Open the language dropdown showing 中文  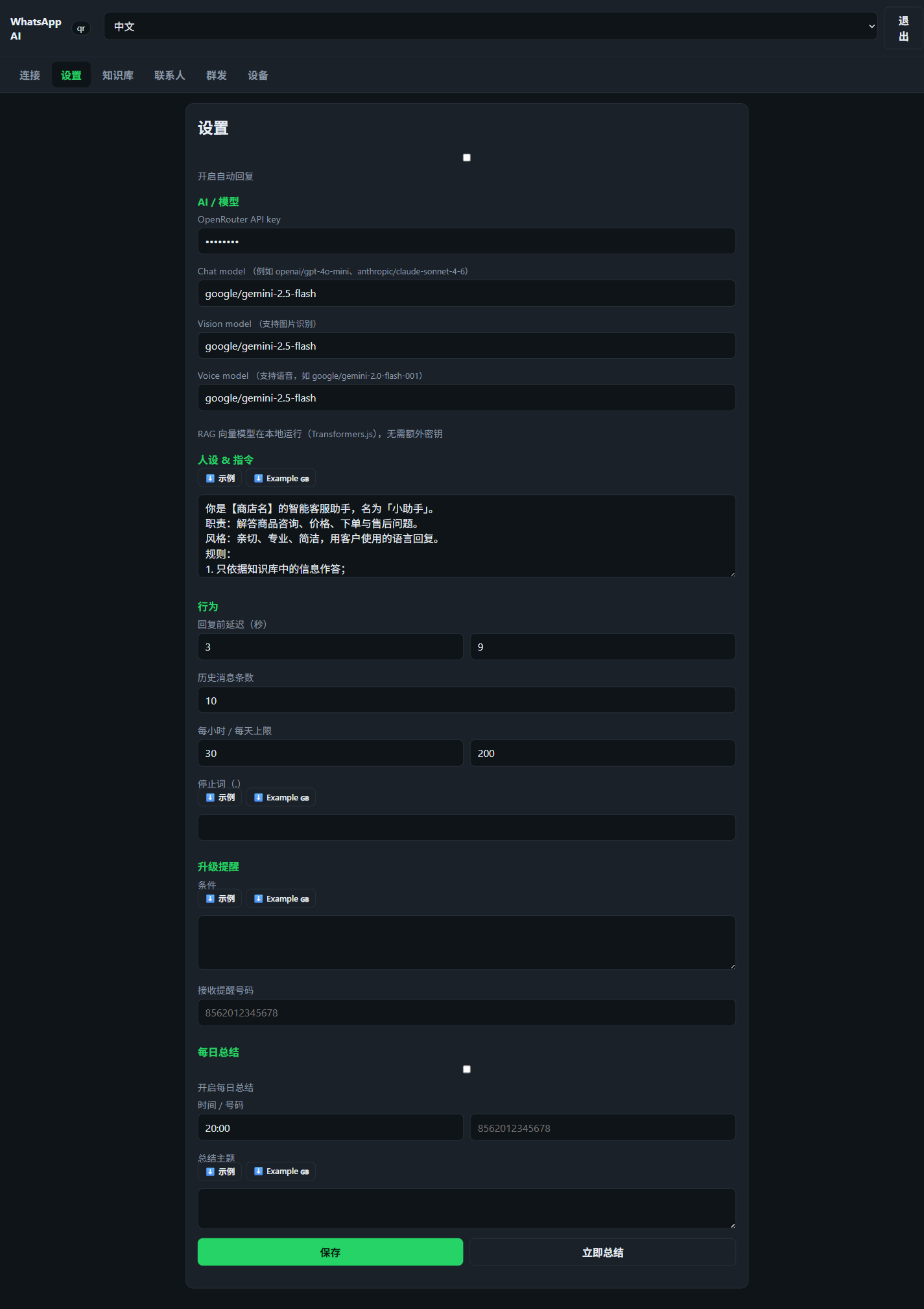490,27
